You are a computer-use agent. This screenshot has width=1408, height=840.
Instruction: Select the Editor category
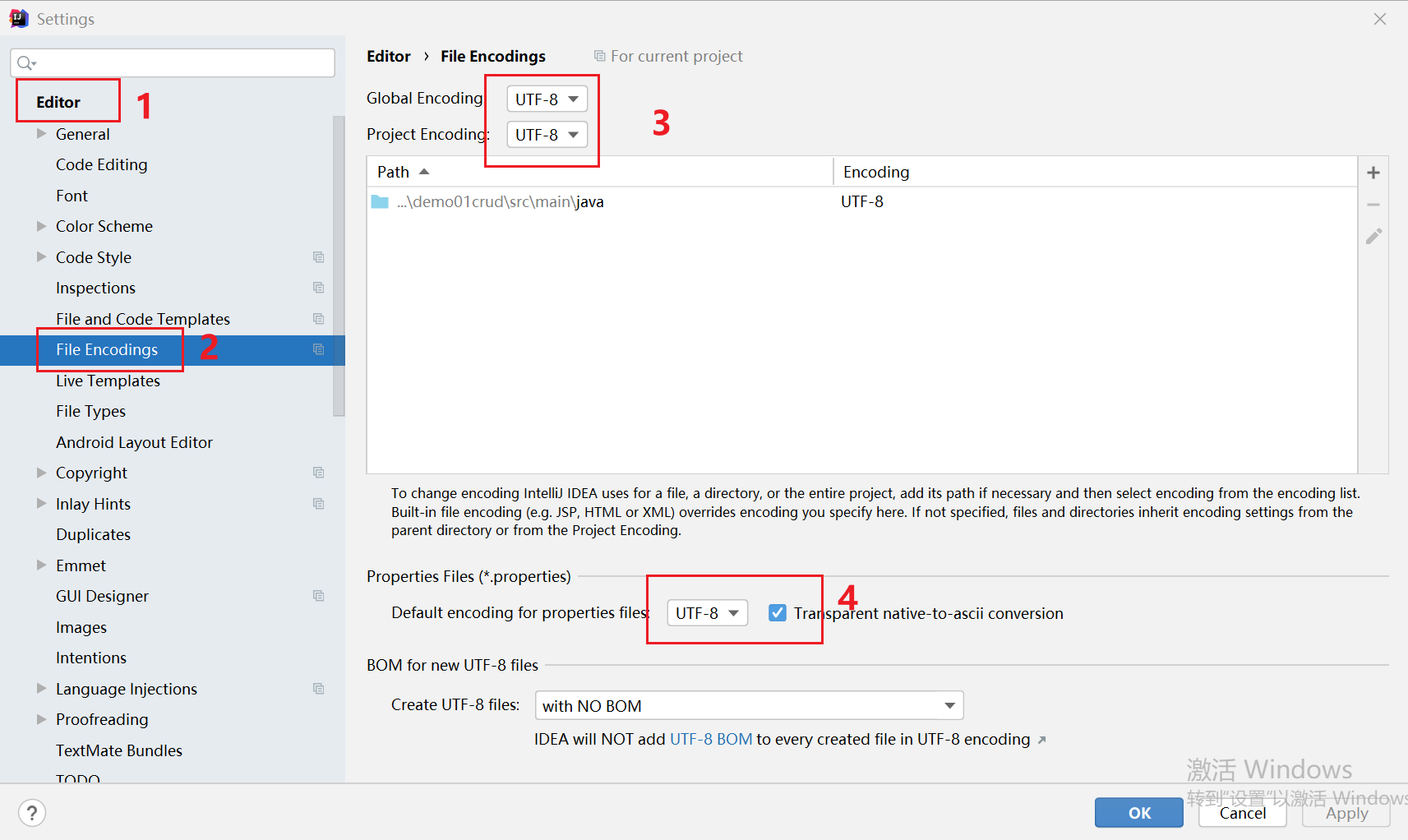[x=58, y=102]
